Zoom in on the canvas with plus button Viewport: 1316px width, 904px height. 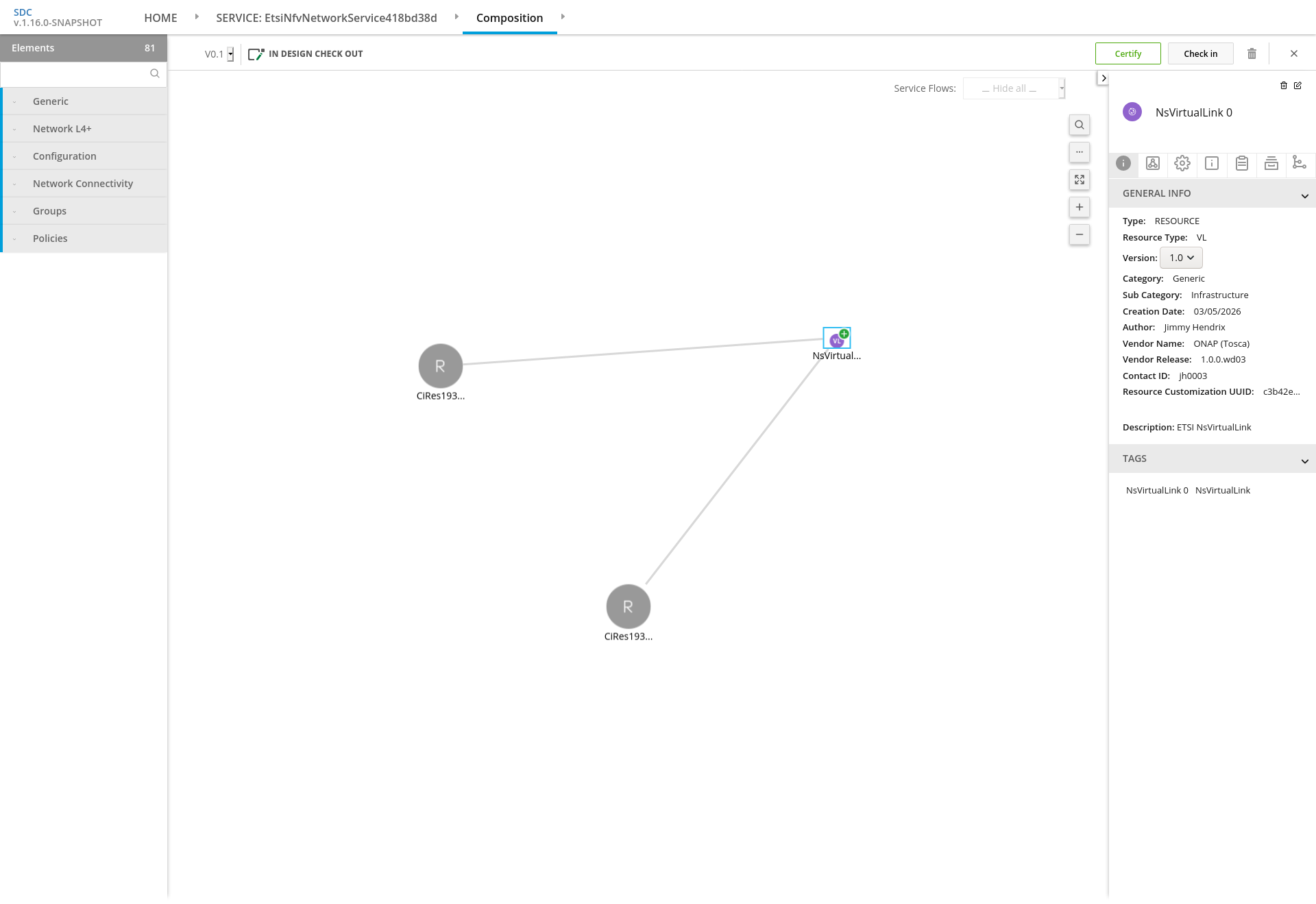(x=1080, y=207)
